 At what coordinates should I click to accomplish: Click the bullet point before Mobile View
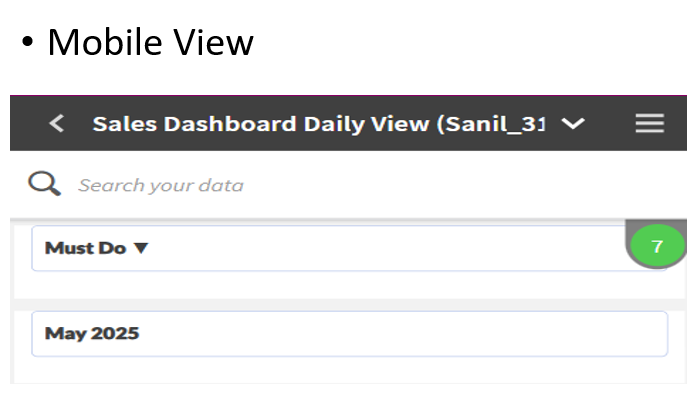click(x=28, y=43)
